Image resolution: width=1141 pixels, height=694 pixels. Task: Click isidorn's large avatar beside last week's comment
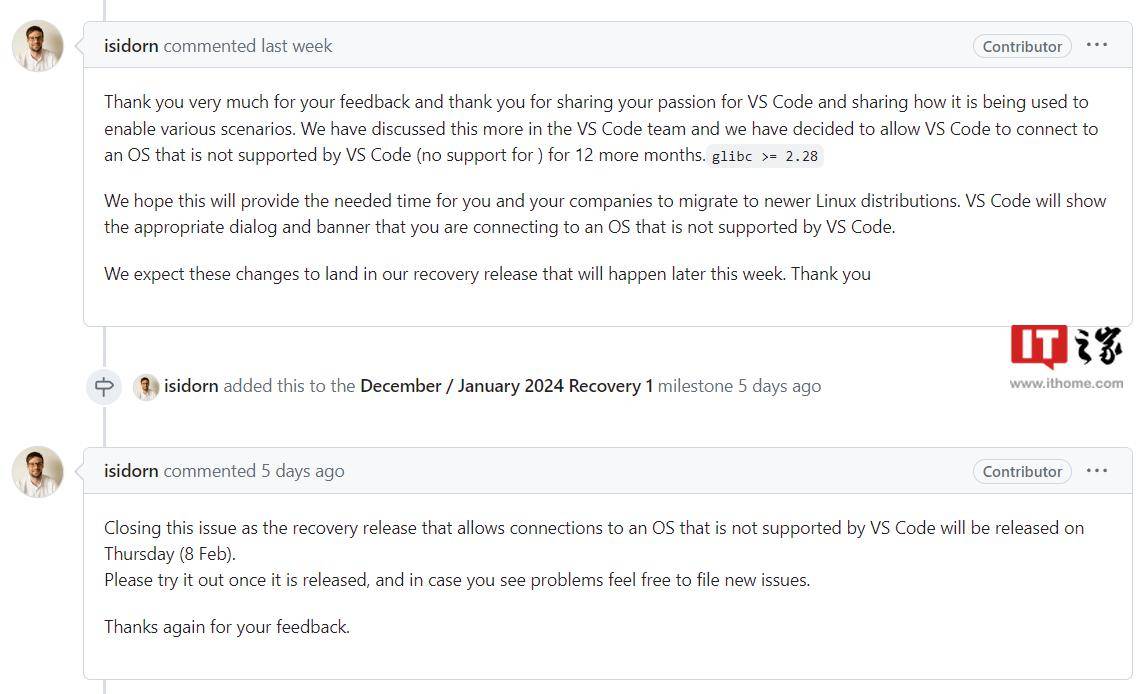point(38,46)
